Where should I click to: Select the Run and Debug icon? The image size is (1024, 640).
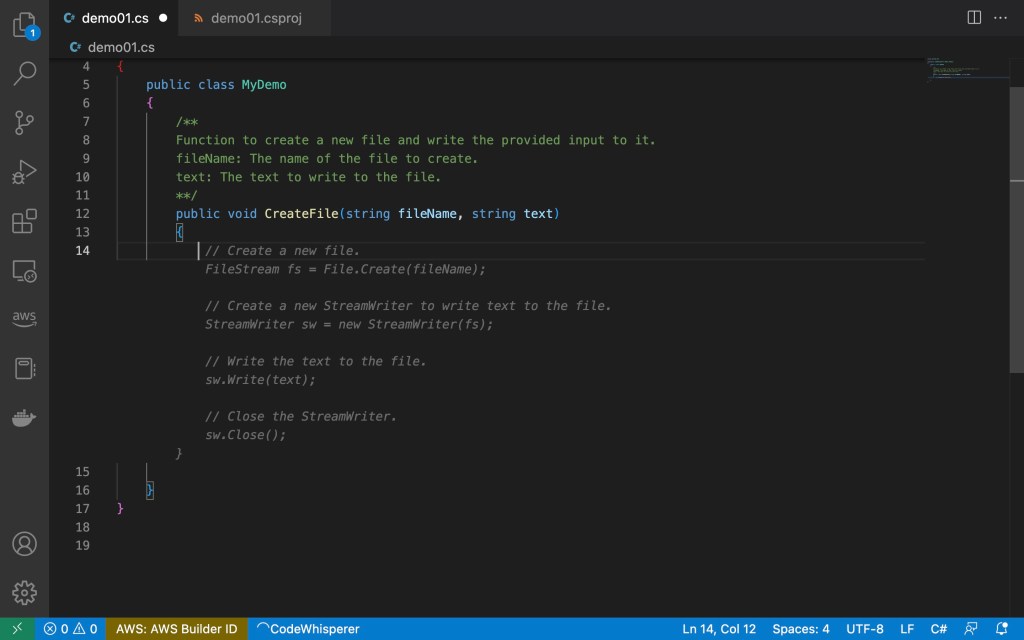(24, 172)
